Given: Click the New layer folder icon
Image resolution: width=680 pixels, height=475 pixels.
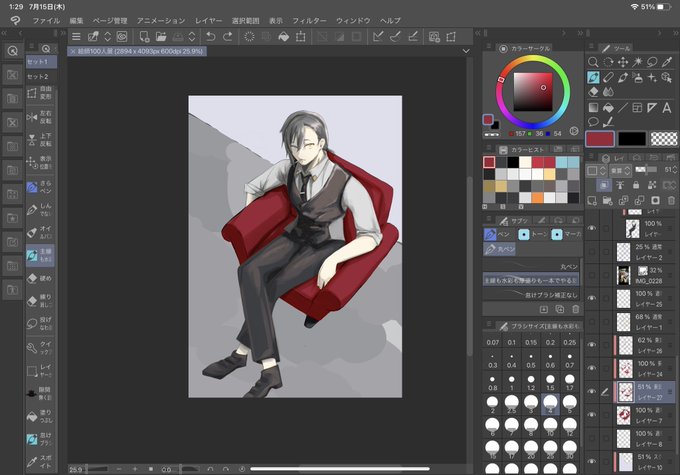Looking at the screenshot, I should pyautogui.click(x=608, y=200).
